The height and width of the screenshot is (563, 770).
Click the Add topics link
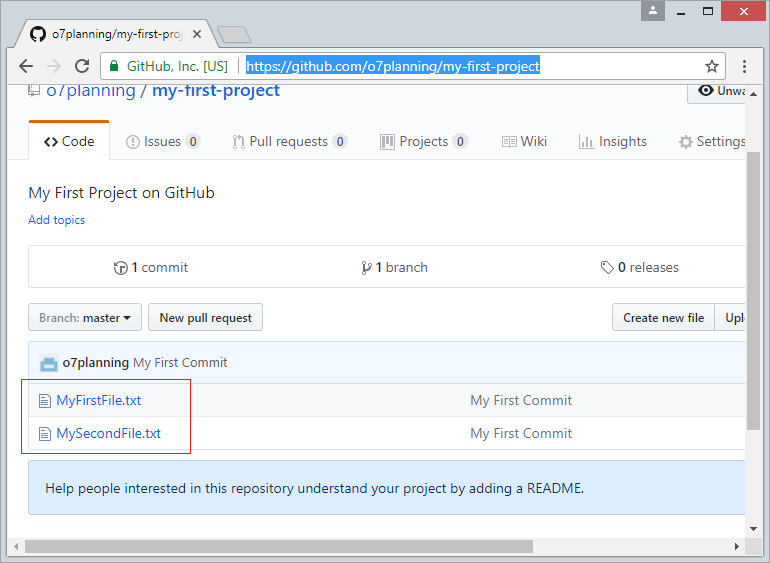coord(56,220)
